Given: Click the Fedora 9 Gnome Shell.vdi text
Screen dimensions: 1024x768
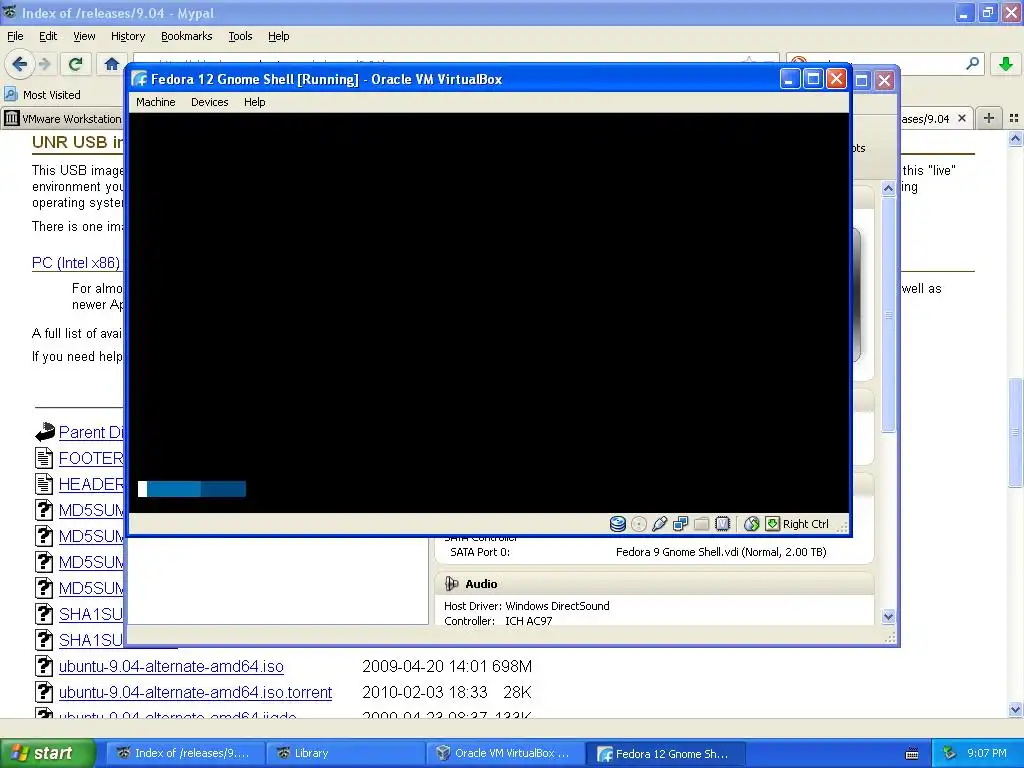Looking at the screenshot, I should click(x=721, y=552).
